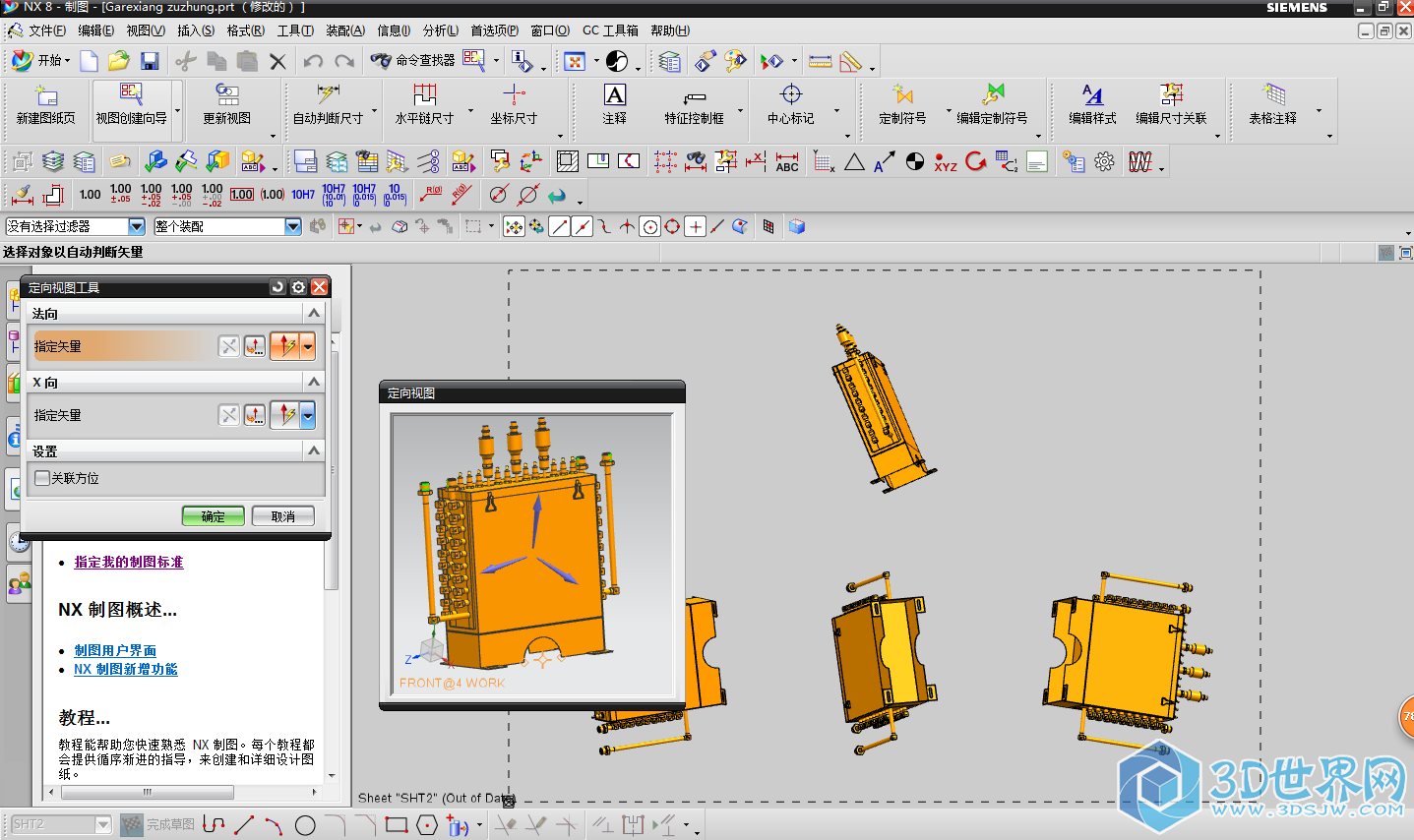Click the boxed 1.00 basic dimension icon
Image resolution: width=1414 pixels, height=840 pixels.
[x=242, y=195]
